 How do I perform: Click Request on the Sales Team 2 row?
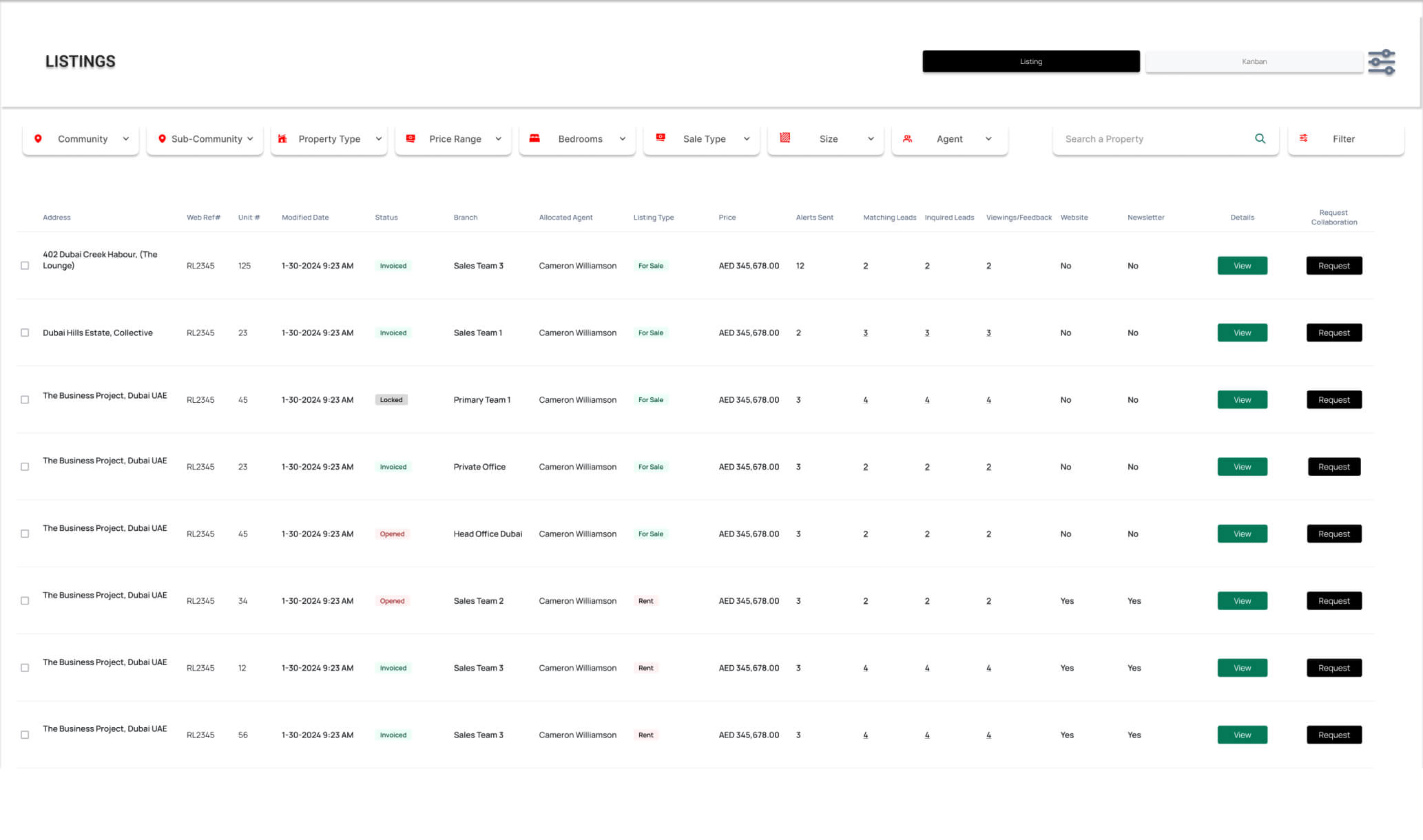click(x=1333, y=600)
